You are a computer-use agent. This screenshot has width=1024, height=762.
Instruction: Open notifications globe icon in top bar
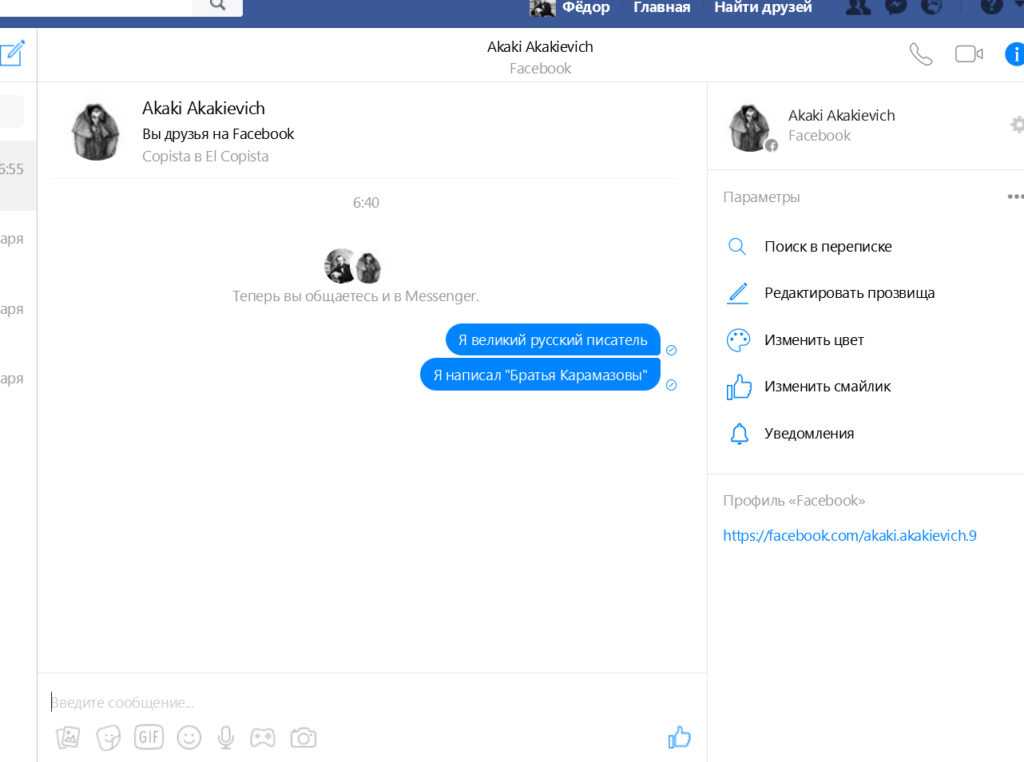[931, 7]
